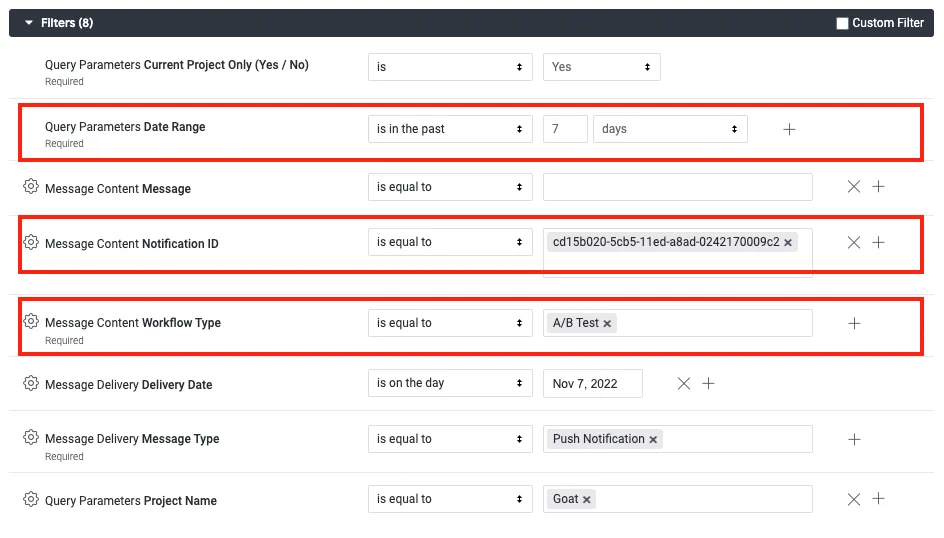This screenshot has width=944, height=538.
Task: Remove the Message Content Message filter row
Action: coord(853,187)
